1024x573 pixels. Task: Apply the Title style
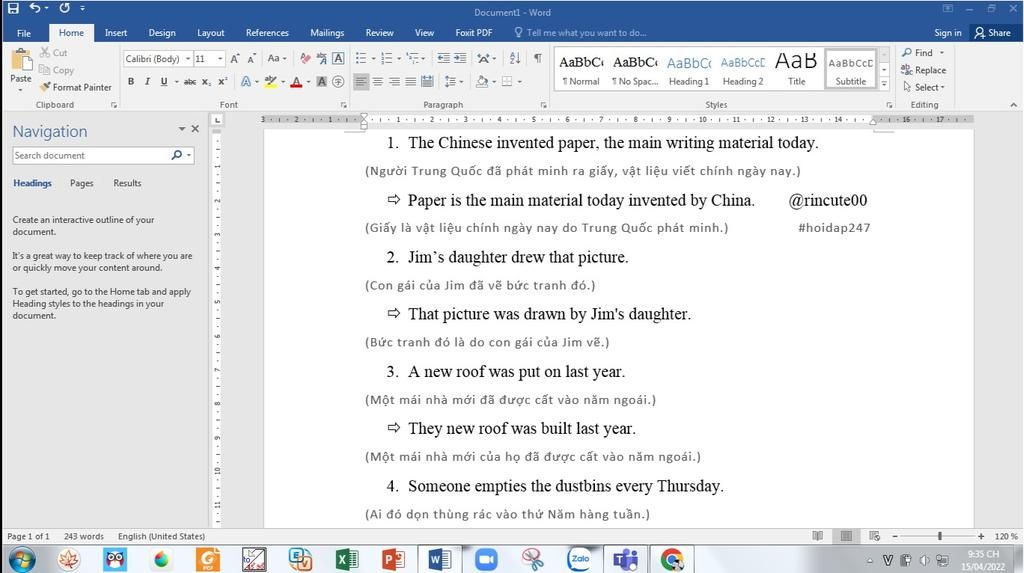(796, 70)
